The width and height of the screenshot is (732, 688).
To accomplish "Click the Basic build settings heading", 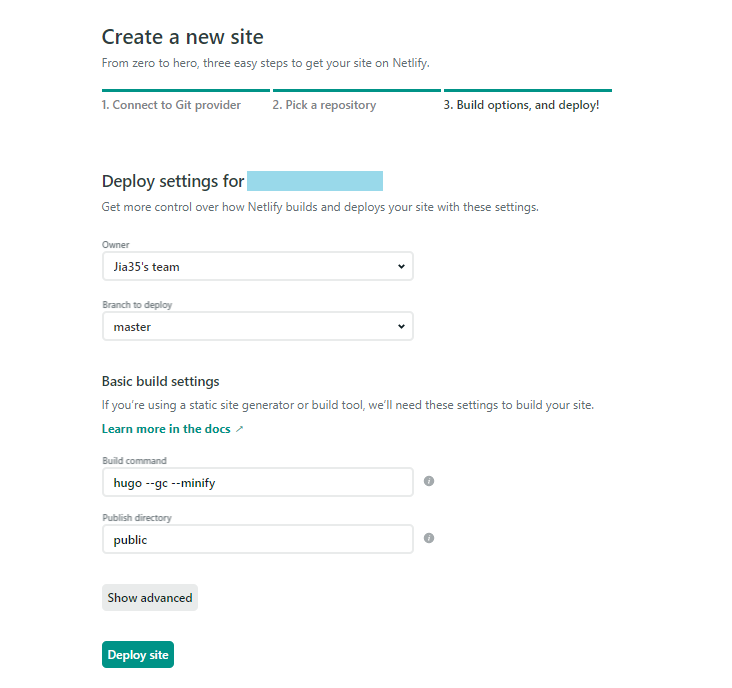I will click(161, 381).
